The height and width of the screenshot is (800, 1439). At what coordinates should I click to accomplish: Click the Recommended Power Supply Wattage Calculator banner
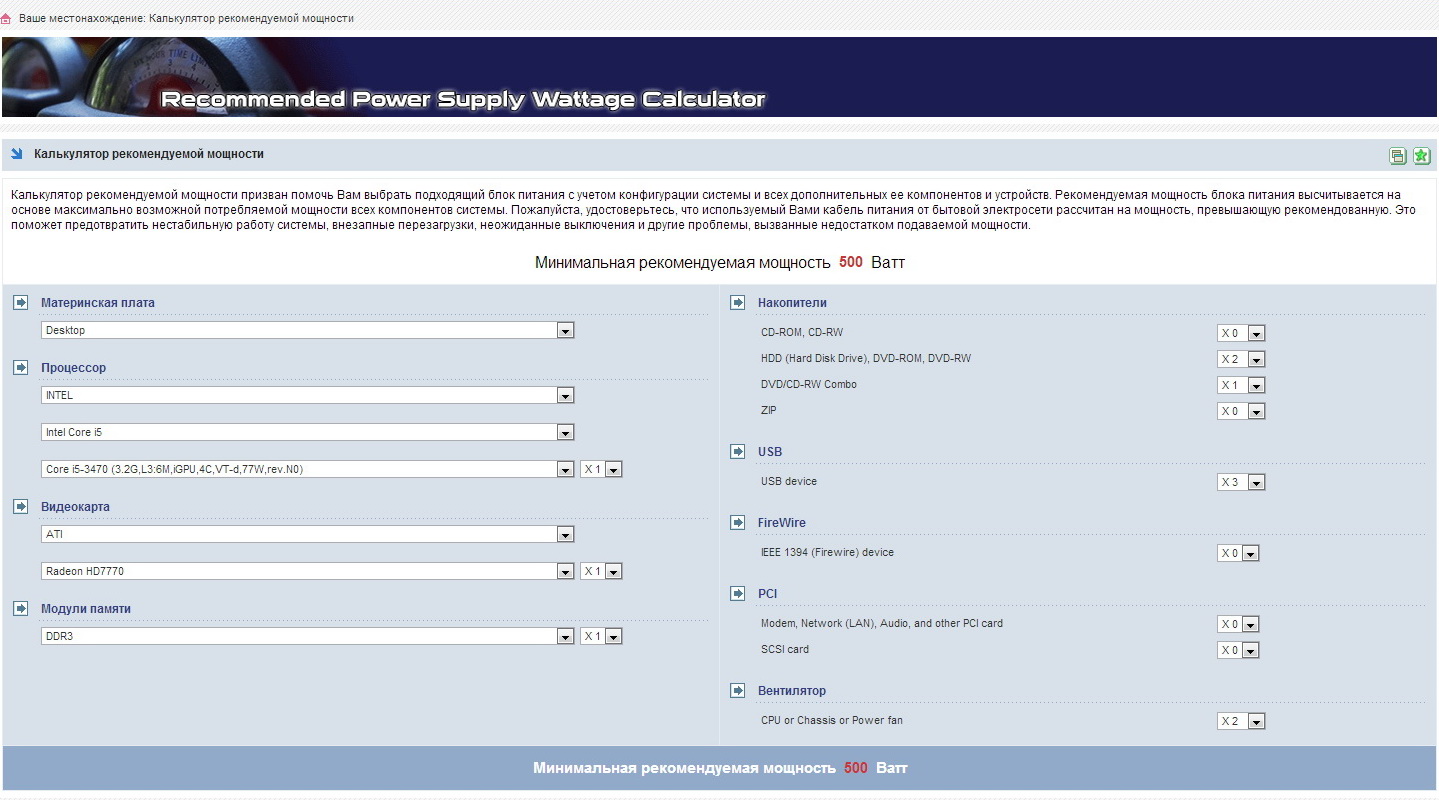pos(719,77)
